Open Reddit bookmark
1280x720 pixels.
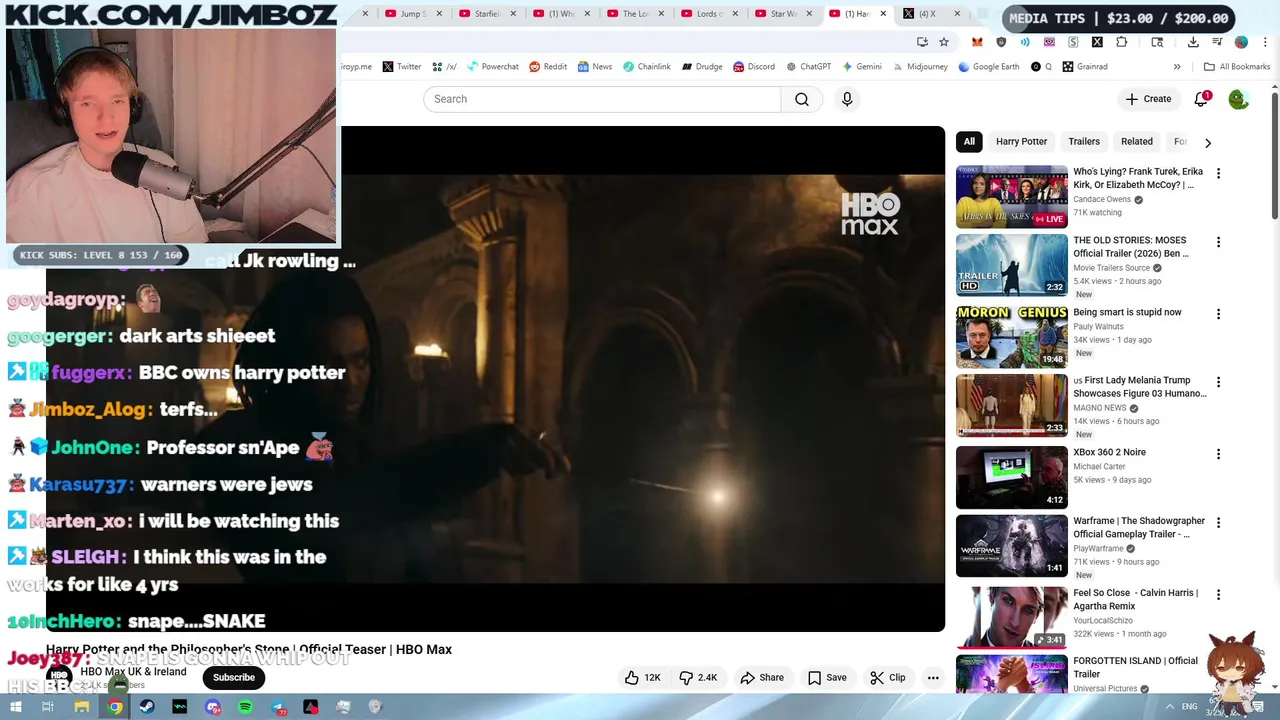click(548, 67)
